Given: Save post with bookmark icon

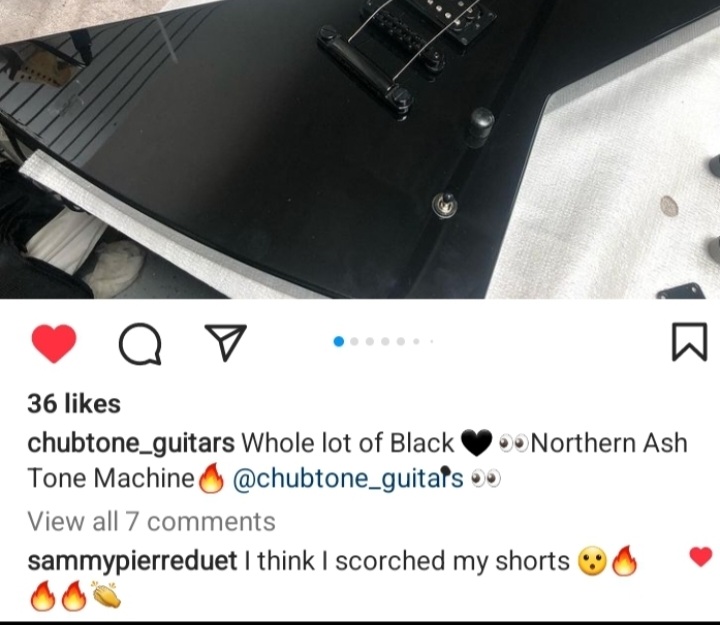Looking at the screenshot, I should coord(689,342).
